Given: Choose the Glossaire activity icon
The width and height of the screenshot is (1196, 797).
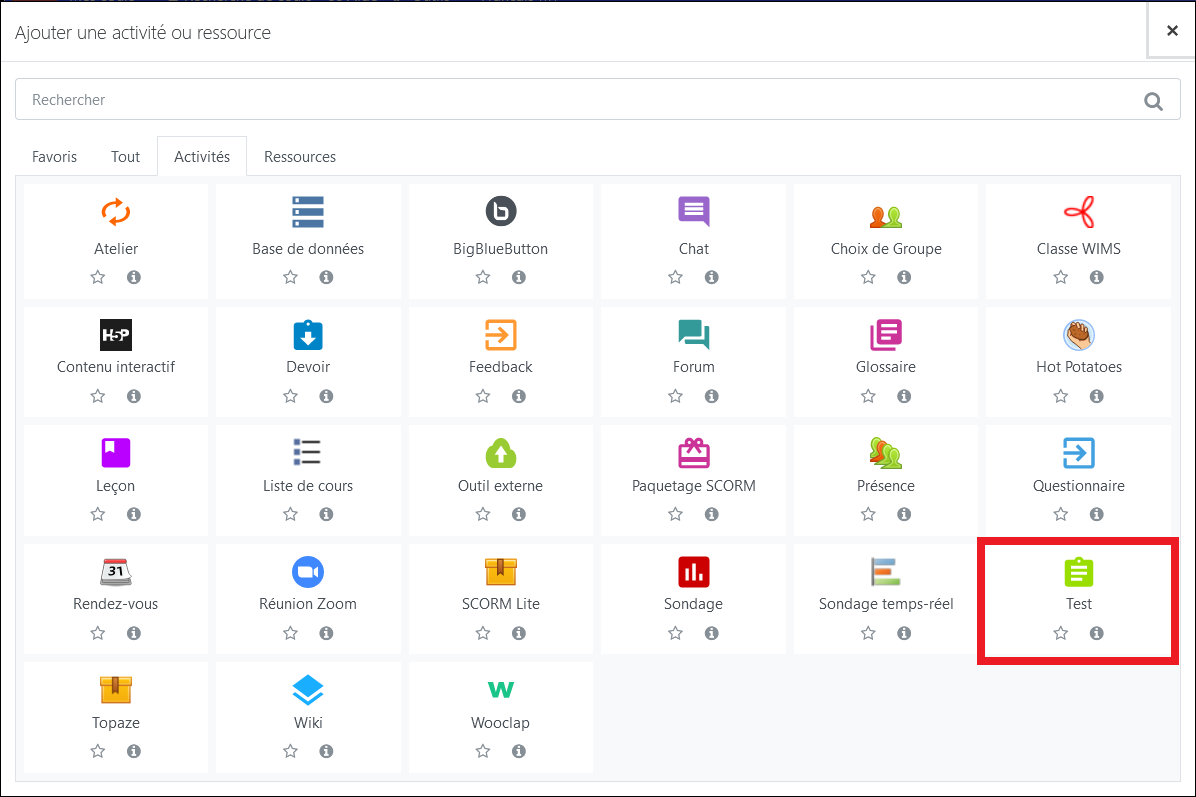Looking at the screenshot, I should tap(885, 334).
